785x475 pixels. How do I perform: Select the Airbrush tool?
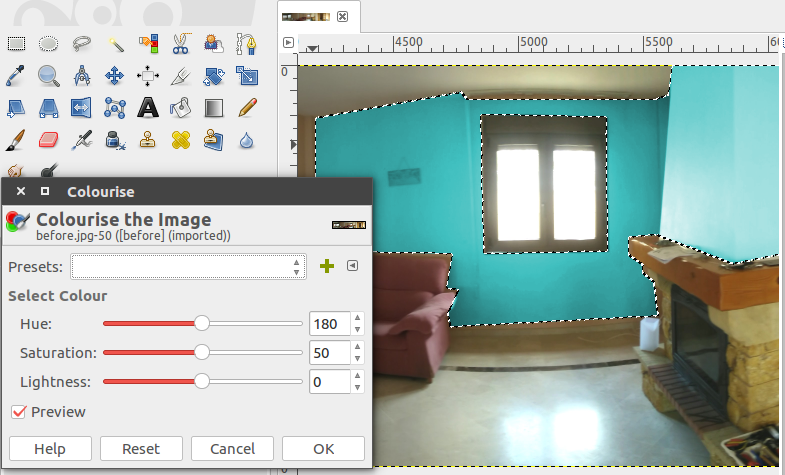82,140
